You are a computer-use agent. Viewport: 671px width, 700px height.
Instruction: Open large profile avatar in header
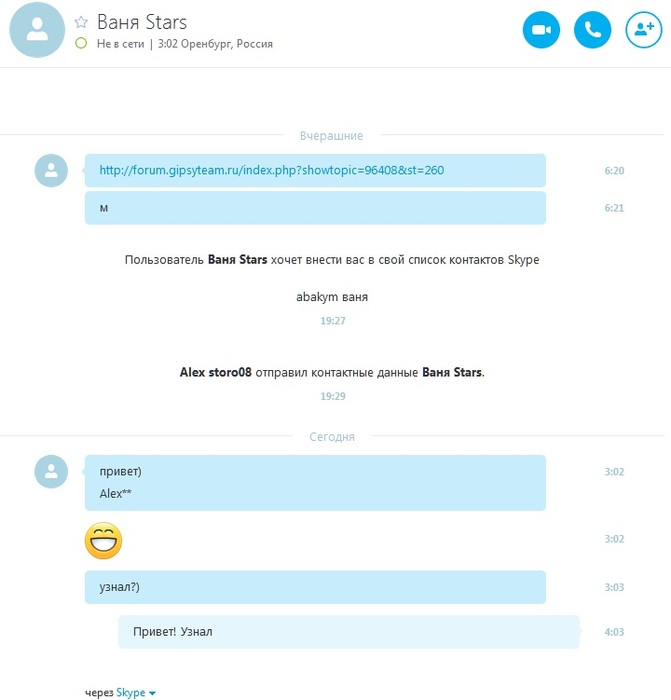coord(37,30)
